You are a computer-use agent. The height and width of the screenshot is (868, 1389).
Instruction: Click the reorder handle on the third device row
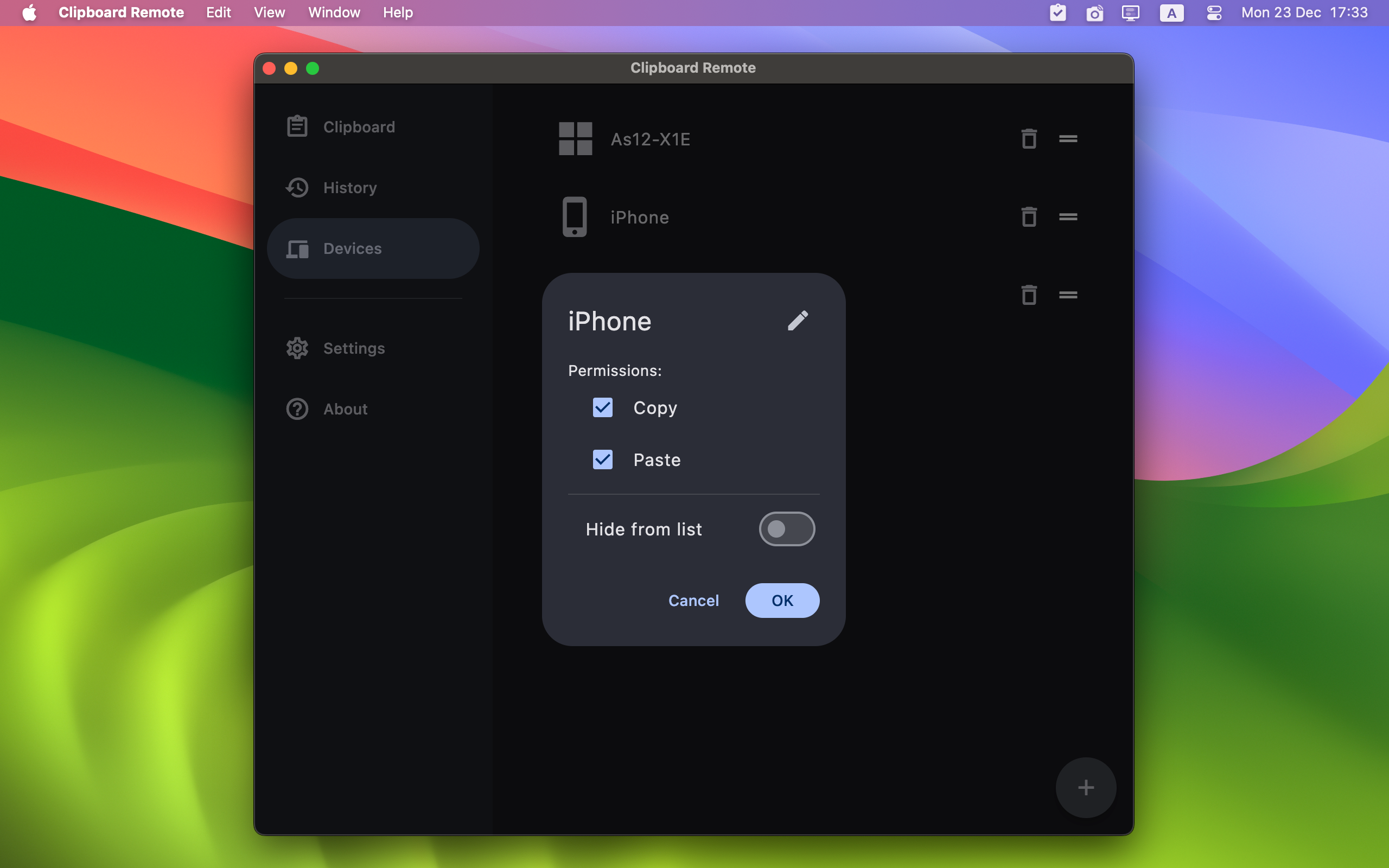tap(1068, 295)
